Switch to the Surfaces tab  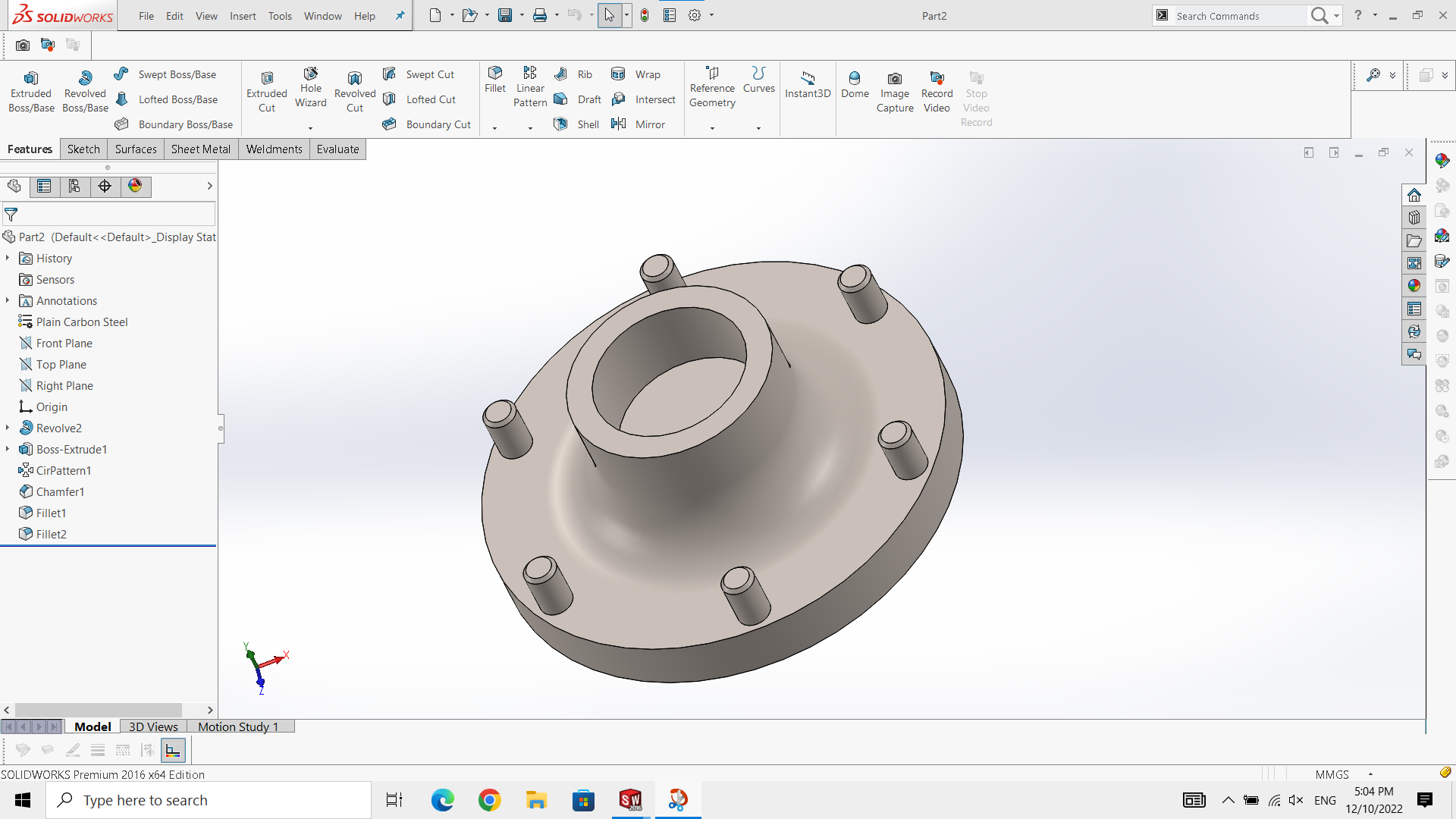click(136, 149)
